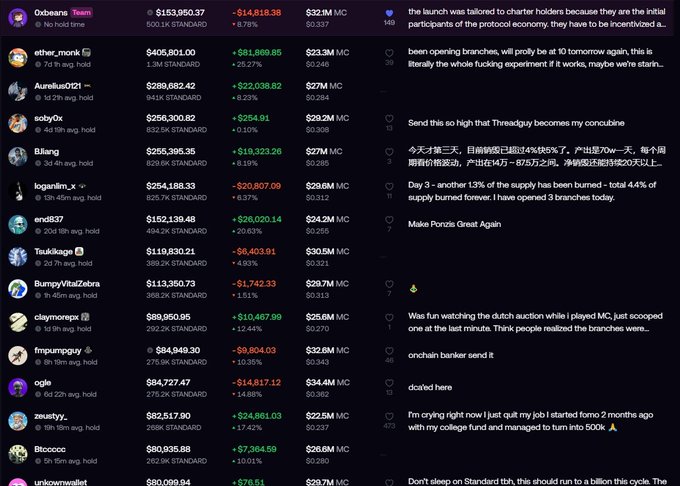Open ether_monk username link
This screenshot has height=486, width=680.
57,52
